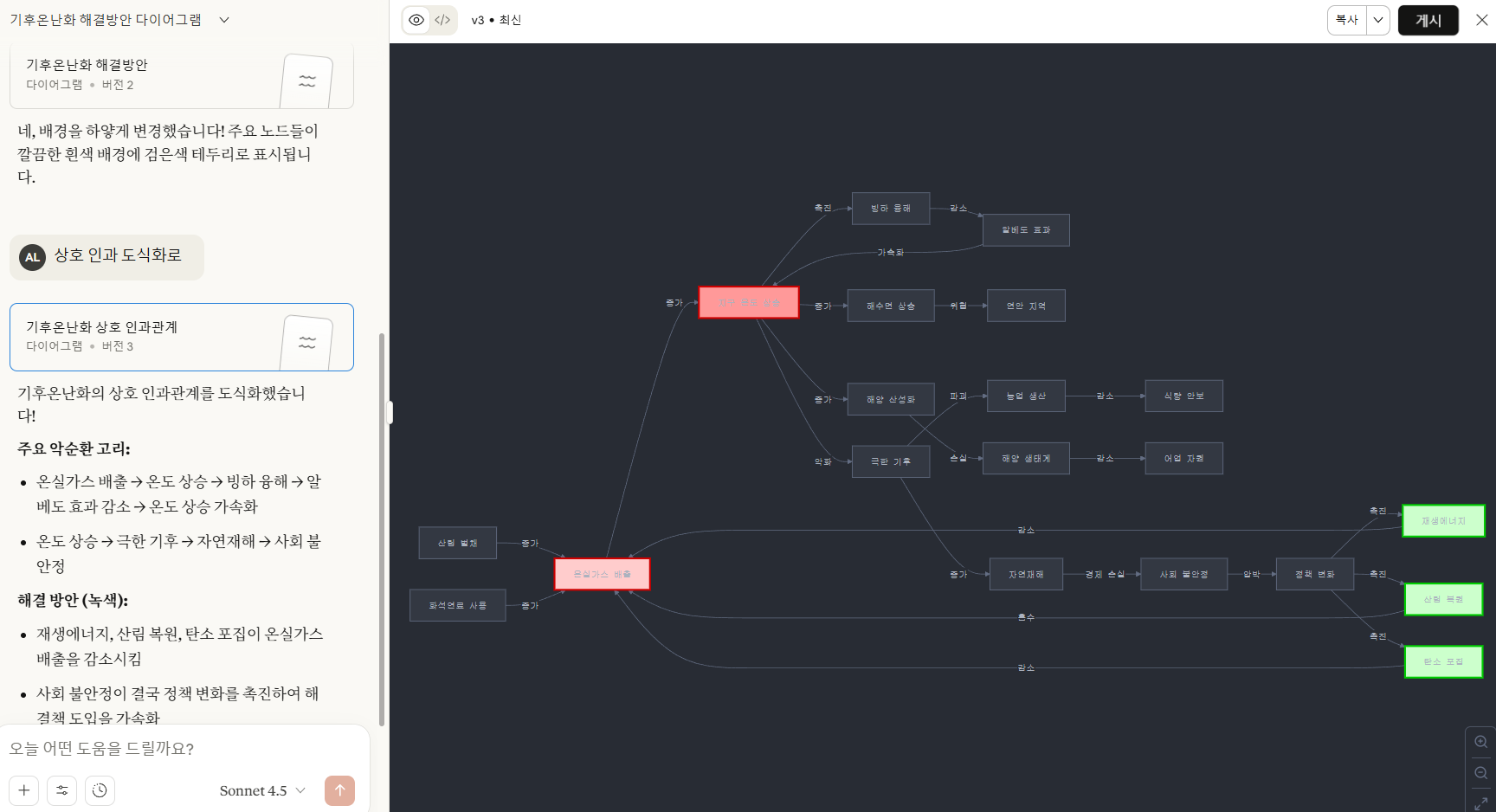Click the 자연재해 node
The height and width of the screenshot is (812, 1496).
point(1026,574)
